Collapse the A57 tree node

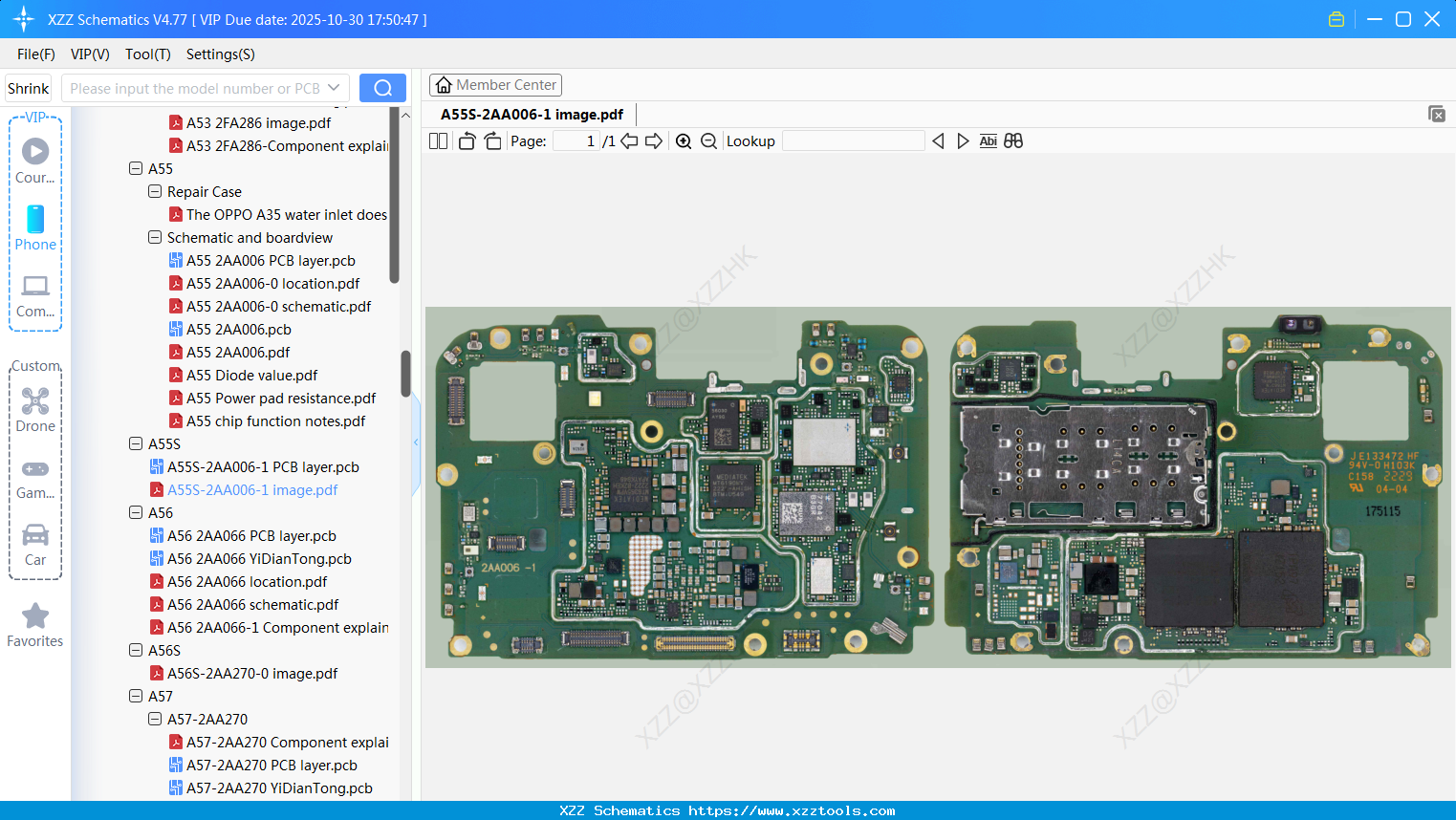click(x=136, y=696)
